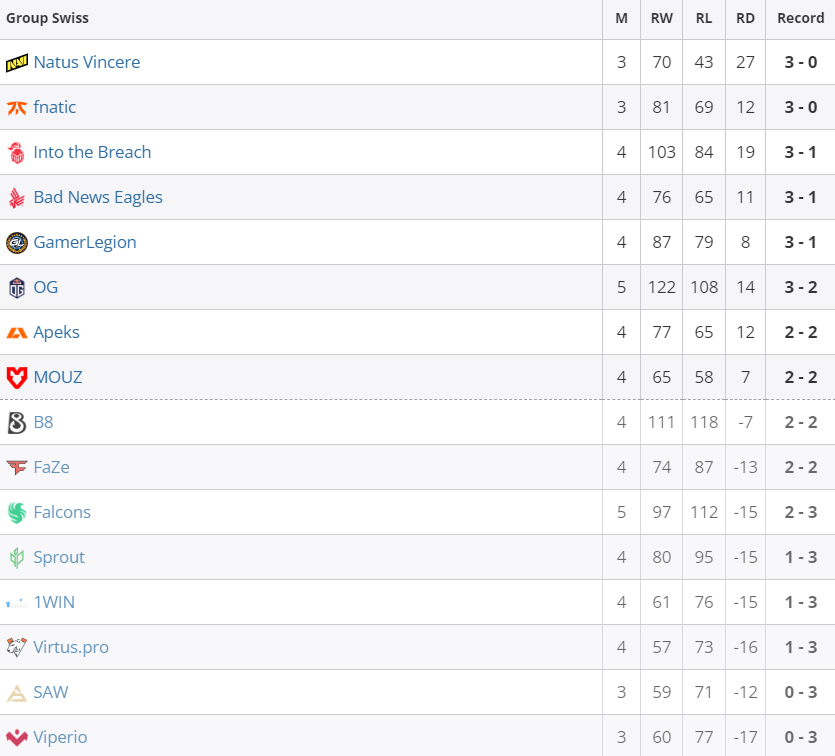835x756 pixels.
Task: Click the fnatic orange logo icon
Action: coord(17,108)
